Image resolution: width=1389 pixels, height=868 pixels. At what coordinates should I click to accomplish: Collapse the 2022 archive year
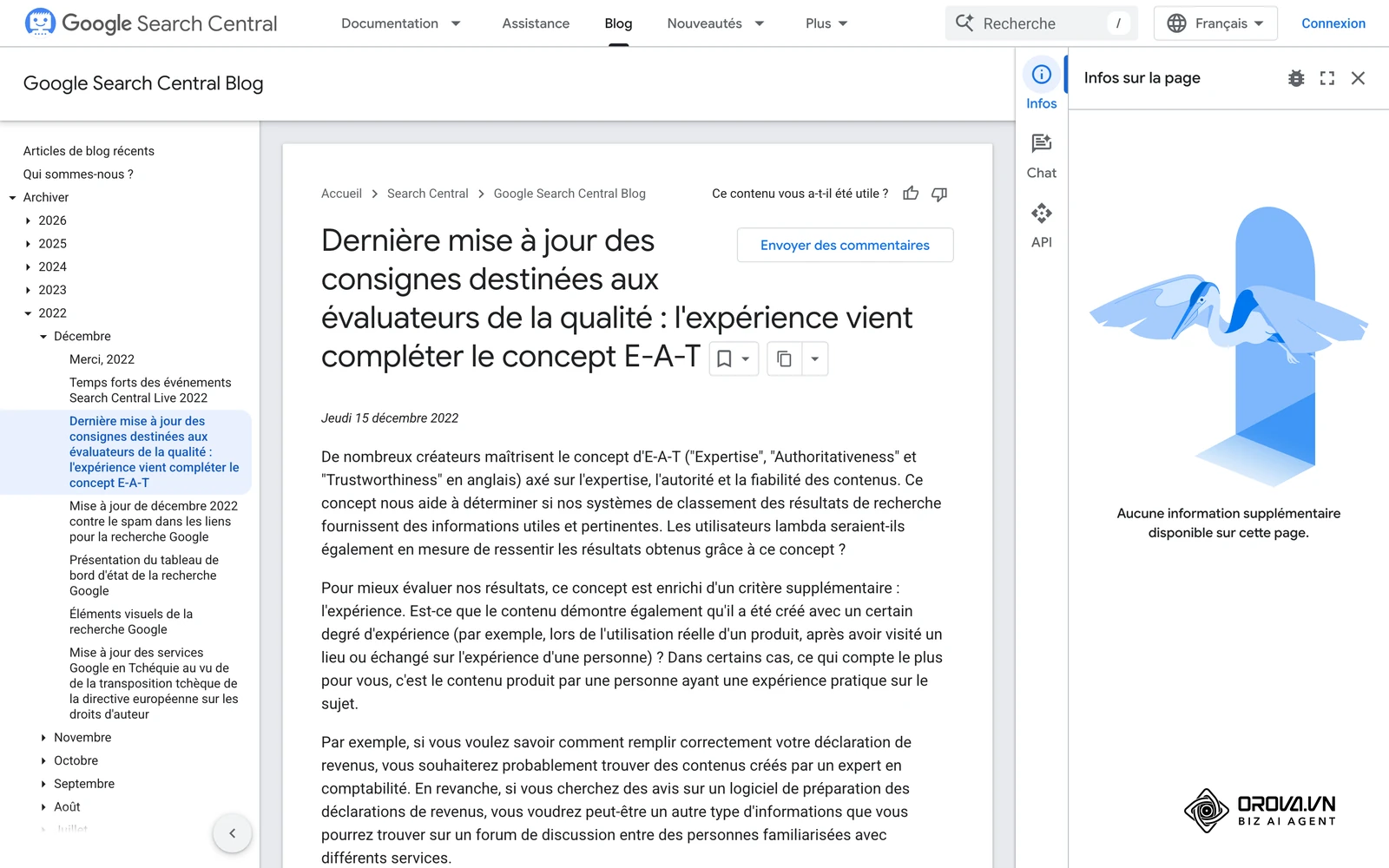point(29,313)
